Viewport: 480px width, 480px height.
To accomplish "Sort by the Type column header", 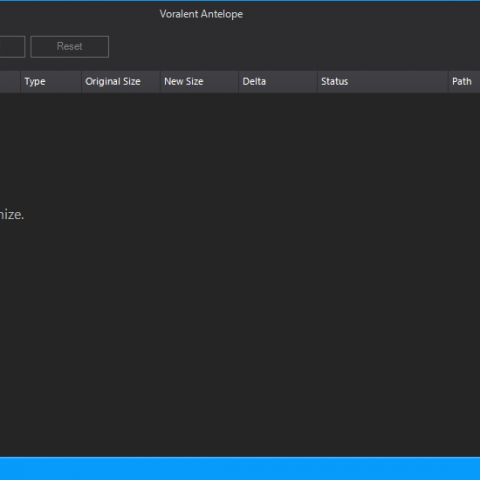I will coord(51,82).
